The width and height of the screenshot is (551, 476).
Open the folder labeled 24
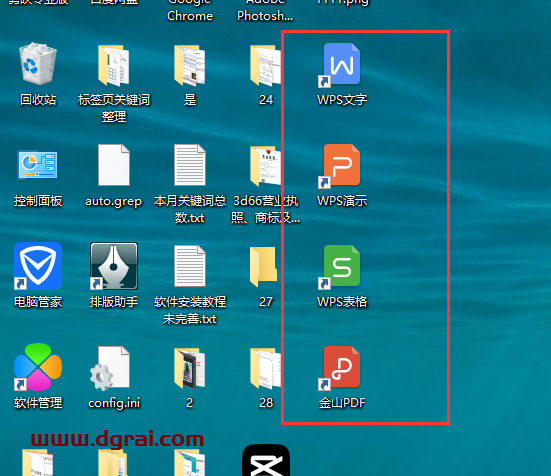click(x=266, y=65)
